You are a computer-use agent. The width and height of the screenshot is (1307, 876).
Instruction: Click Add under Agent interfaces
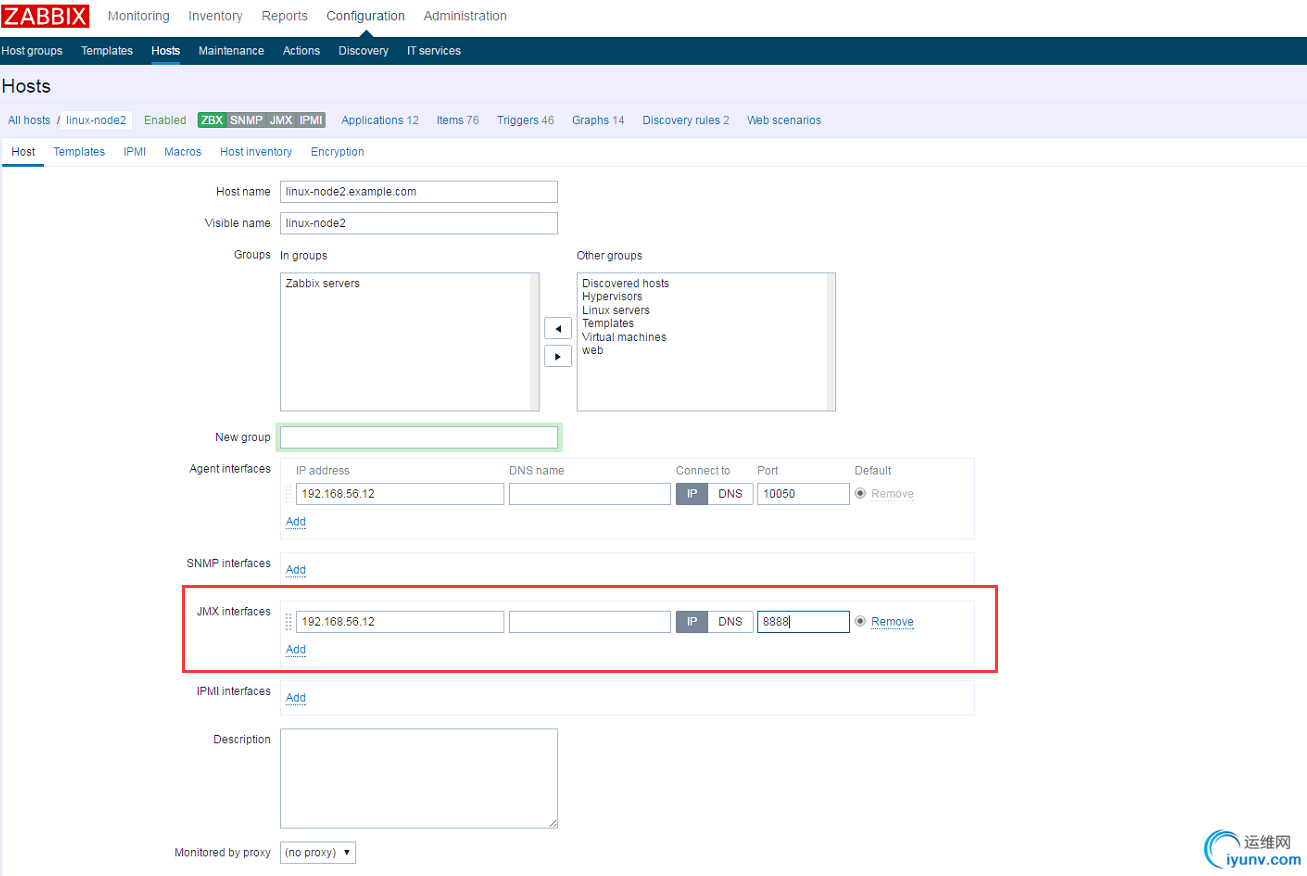coord(296,522)
